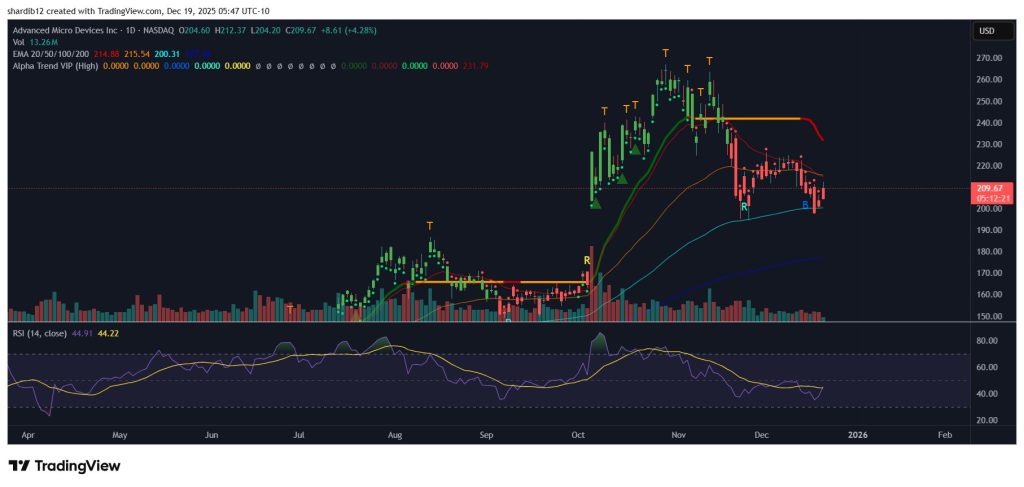Click the 2026 label on time axis
This screenshot has width=1024, height=487.
(x=856, y=436)
